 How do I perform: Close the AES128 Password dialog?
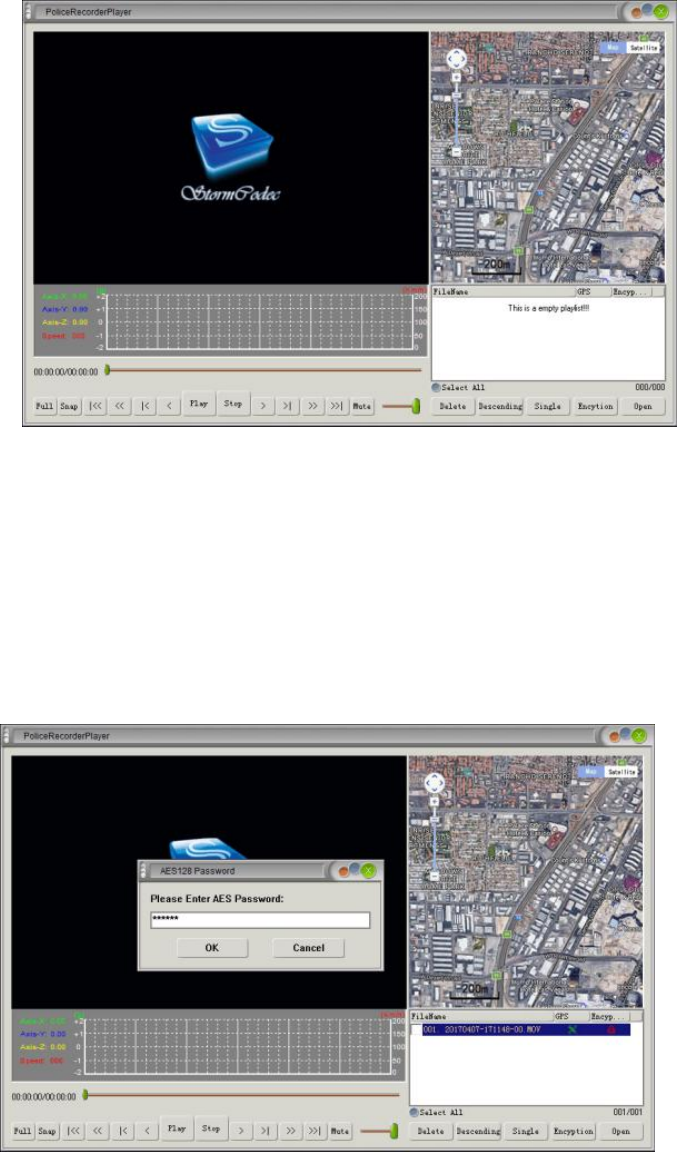[368, 871]
